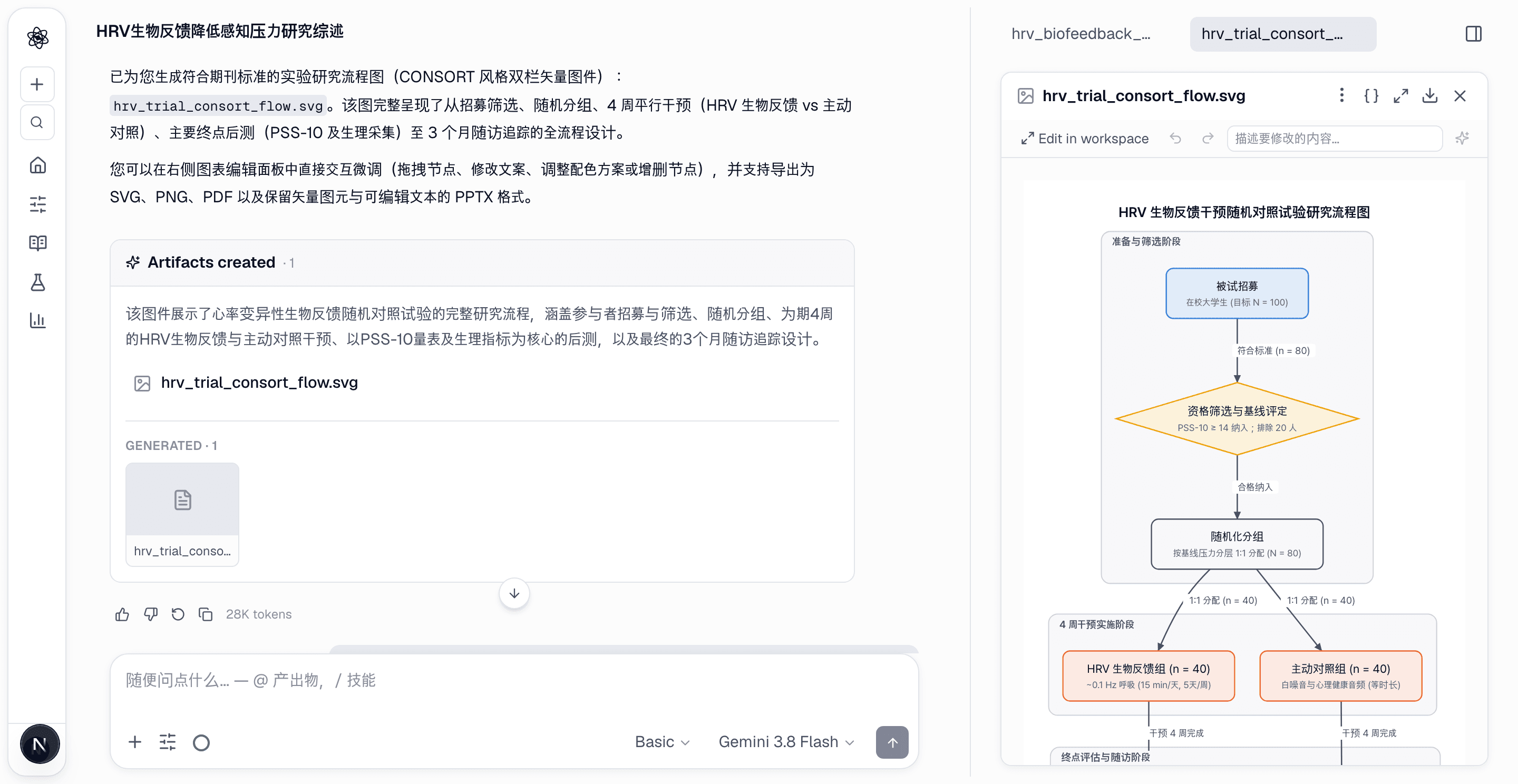
Task: Select the 被试招募 node in diagram
Action: (1237, 293)
